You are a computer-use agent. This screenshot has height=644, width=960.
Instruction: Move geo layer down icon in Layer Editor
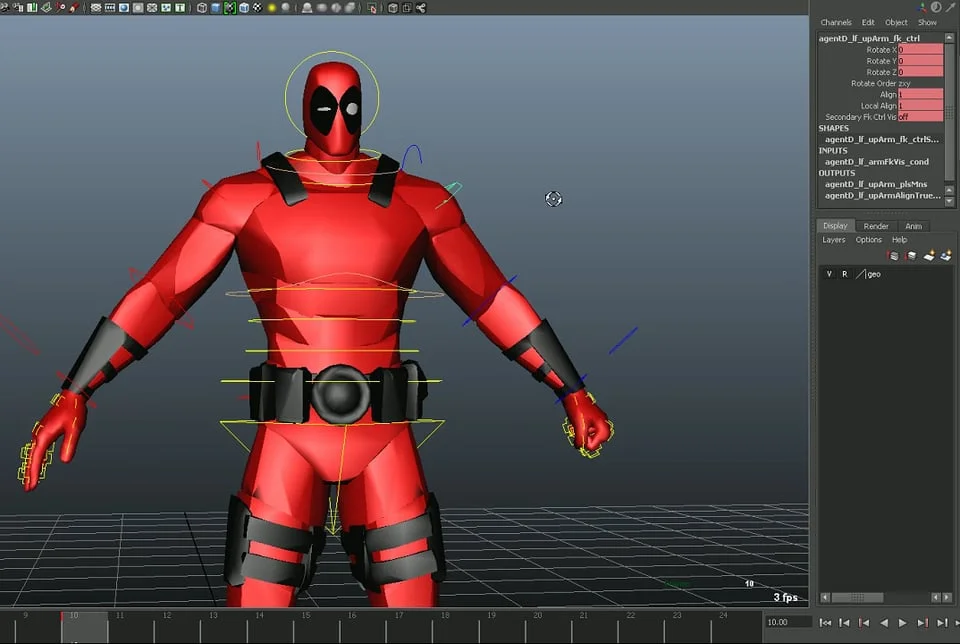(911, 256)
